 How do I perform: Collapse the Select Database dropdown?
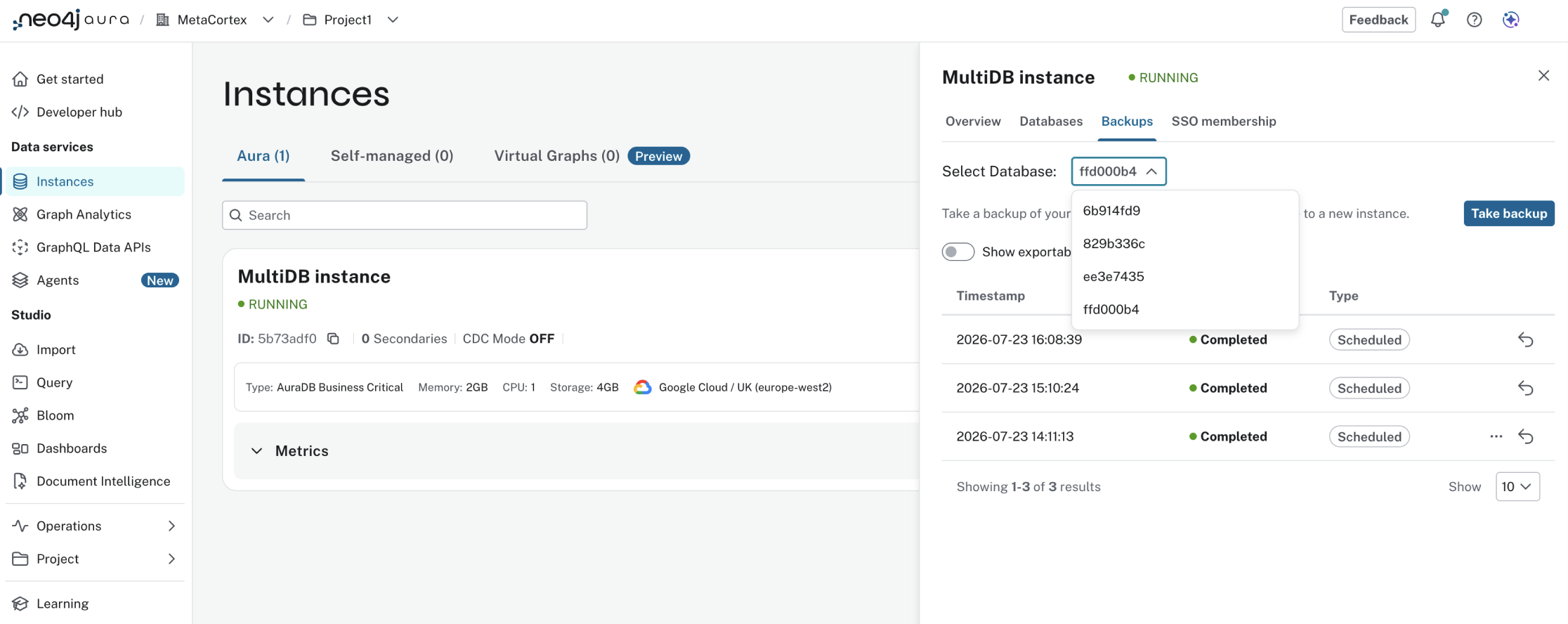tap(1118, 171)
